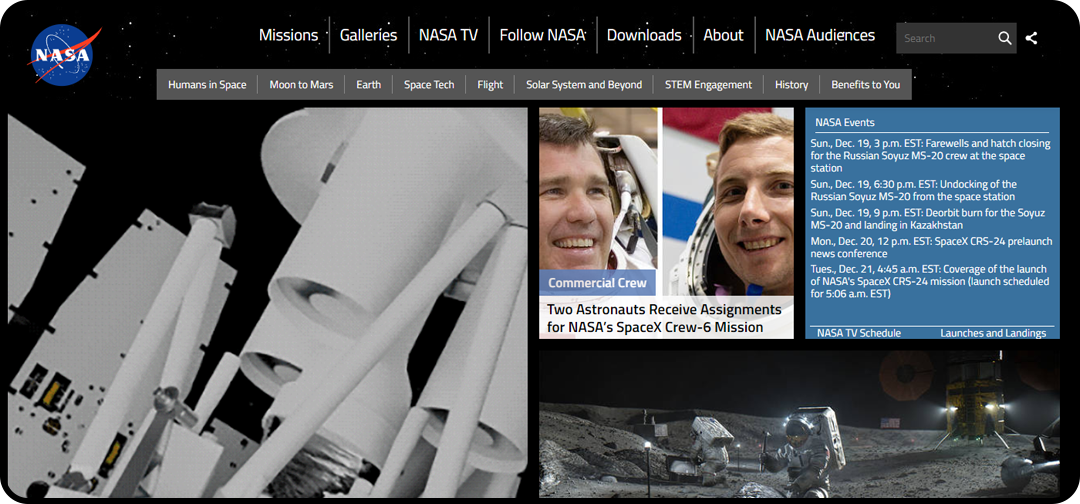Open the About menu
1080x504 pixels.
(x=723, y=35)
